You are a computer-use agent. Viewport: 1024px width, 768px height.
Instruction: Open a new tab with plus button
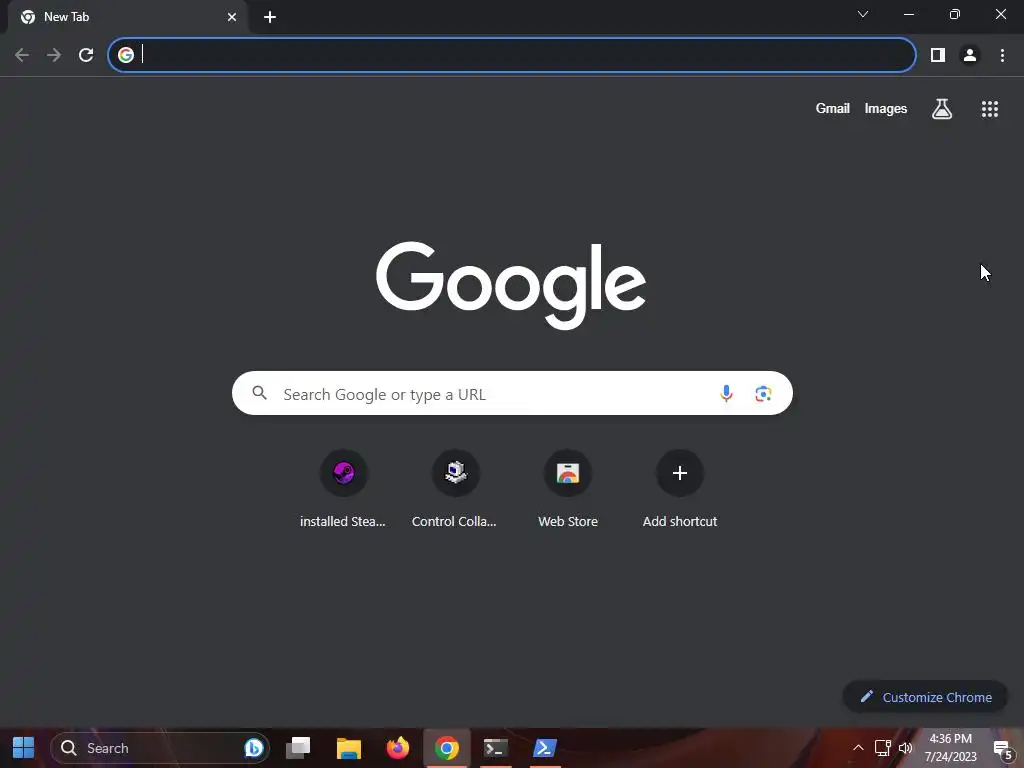(270, 17)
